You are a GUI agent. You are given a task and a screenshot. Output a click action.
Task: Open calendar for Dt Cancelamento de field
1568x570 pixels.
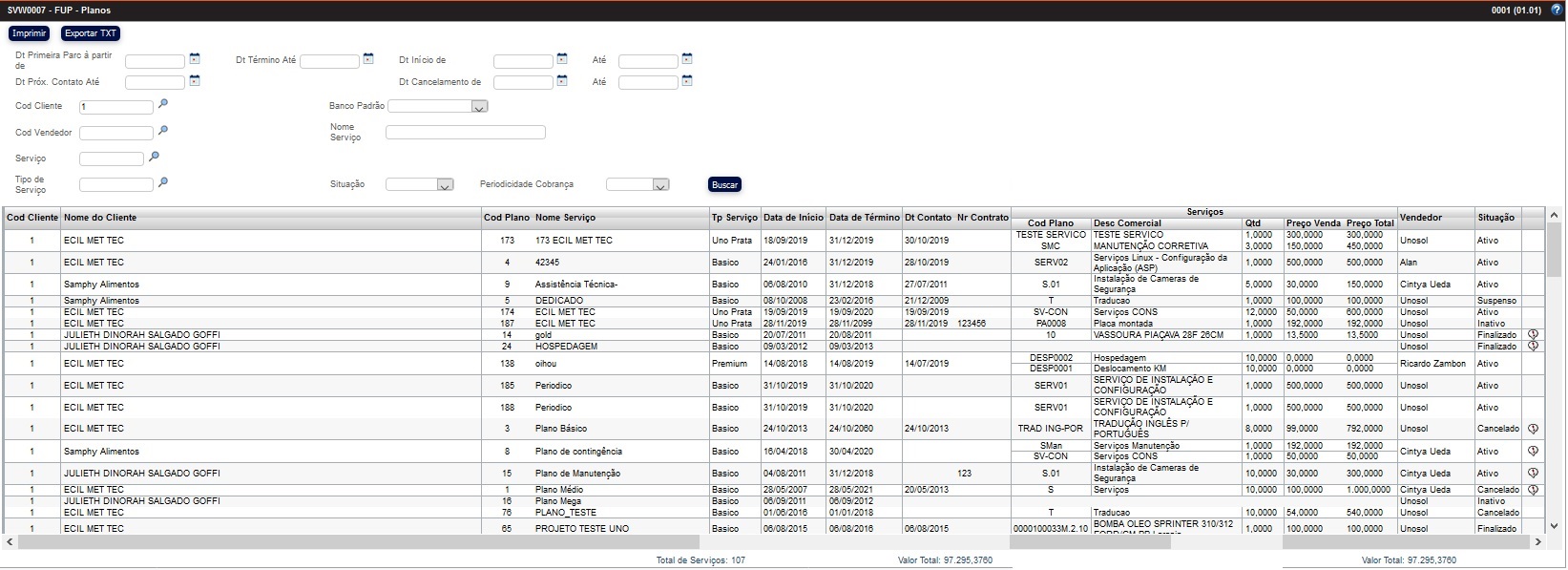pyautogui.click(x=562, y=81)
